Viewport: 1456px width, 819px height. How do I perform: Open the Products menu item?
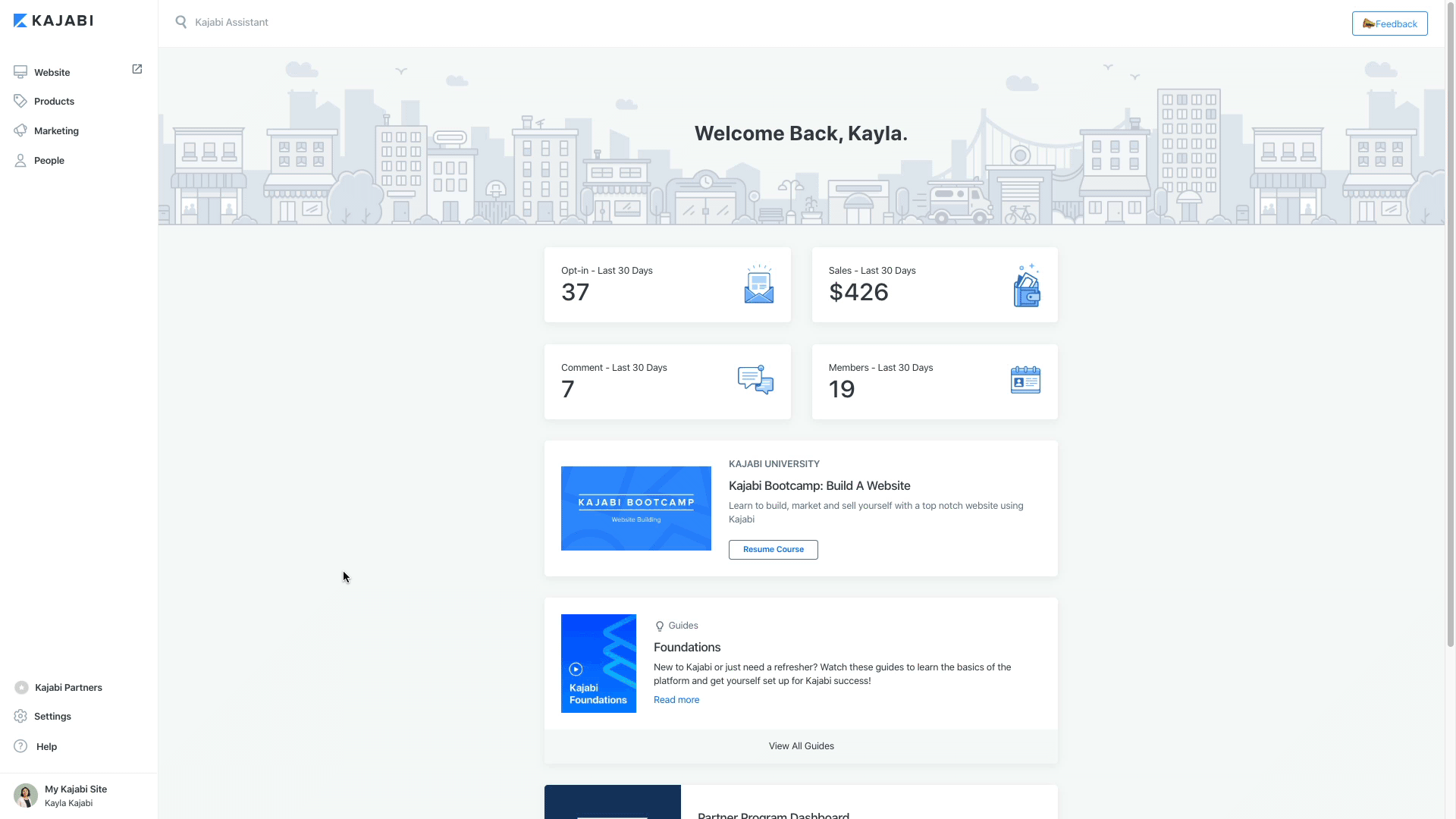click(54, 102)
